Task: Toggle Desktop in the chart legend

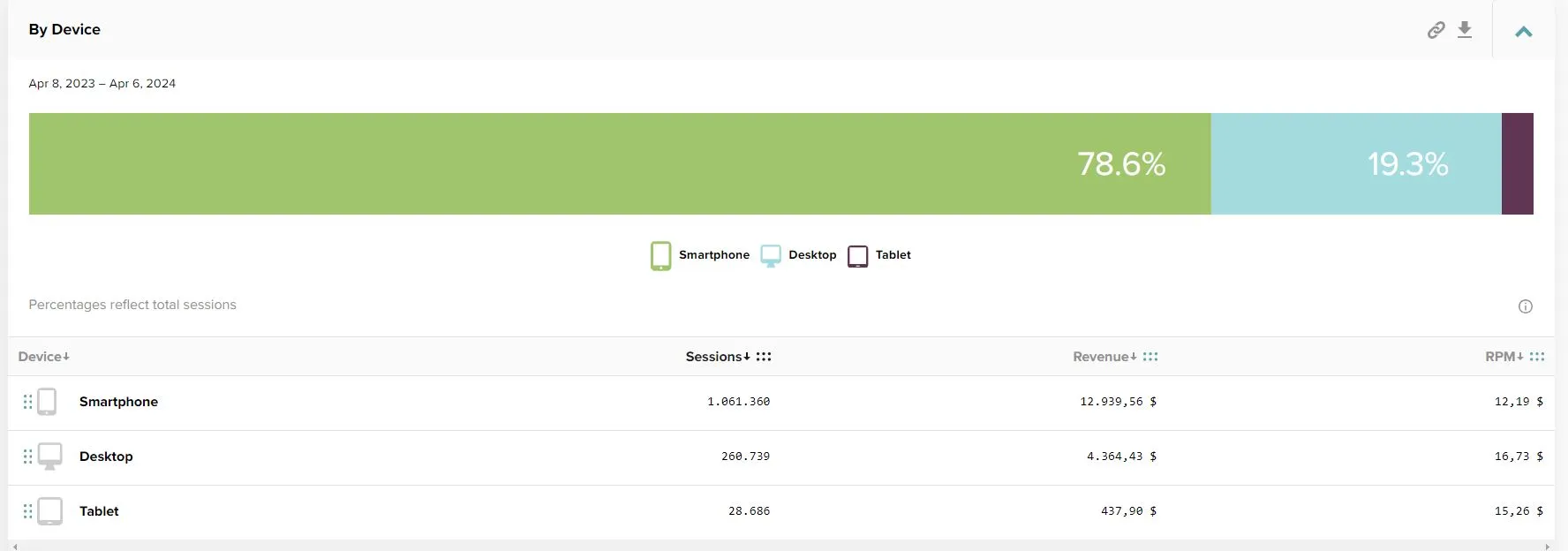Action: [799, 255]
